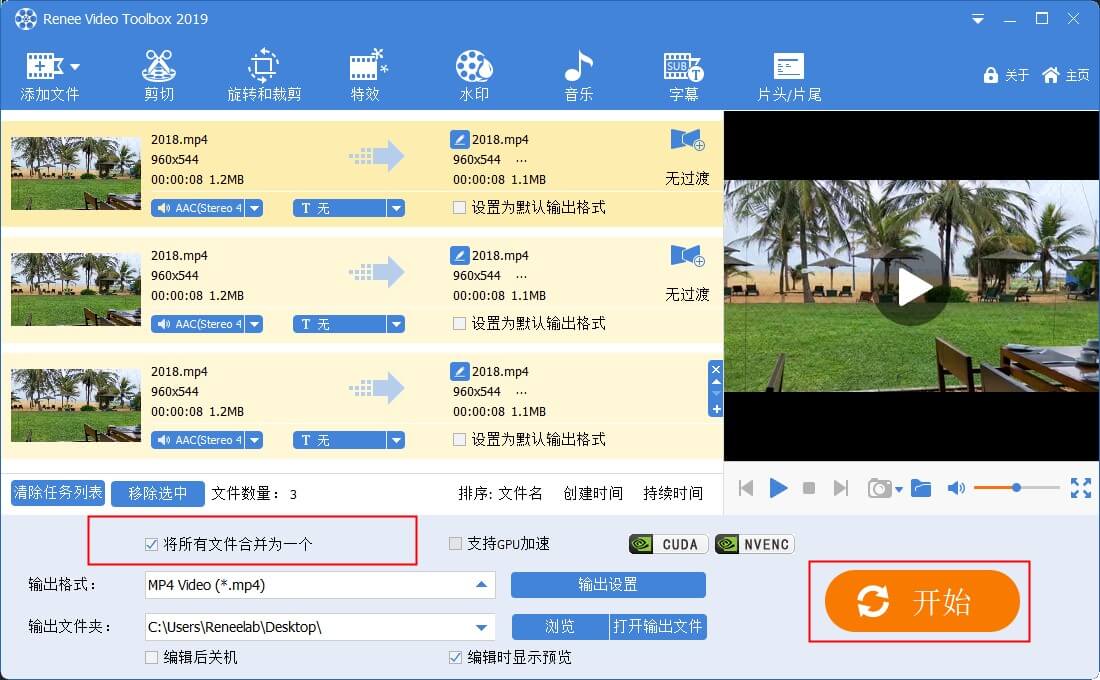Screen dimensions: 1100x680
Task: Toggle 编辑时显示预览 checkbox
Action: point(455,658)
